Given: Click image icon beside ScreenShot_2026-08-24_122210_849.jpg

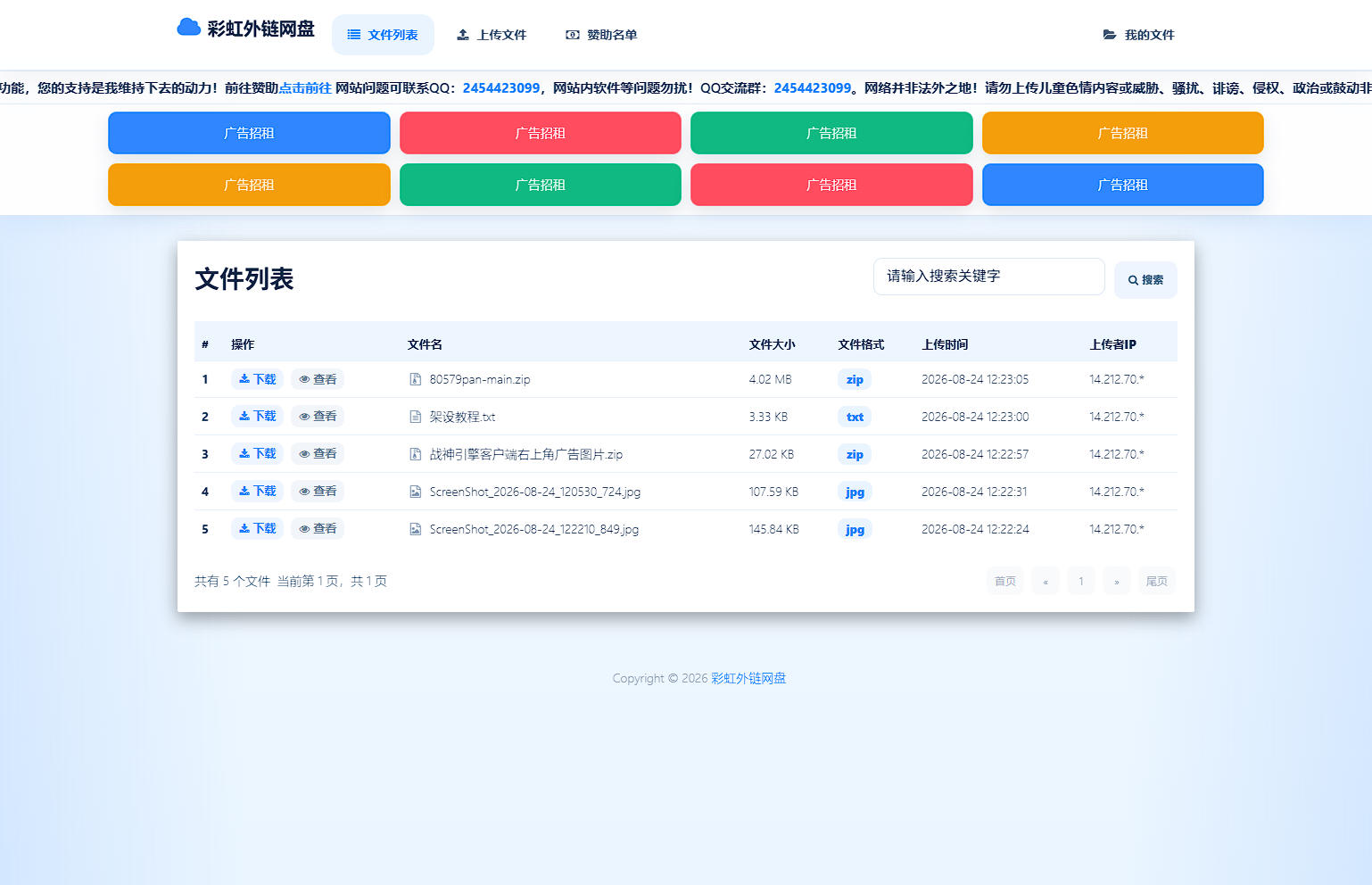Looking at the screenshot, I should [415, 529].
